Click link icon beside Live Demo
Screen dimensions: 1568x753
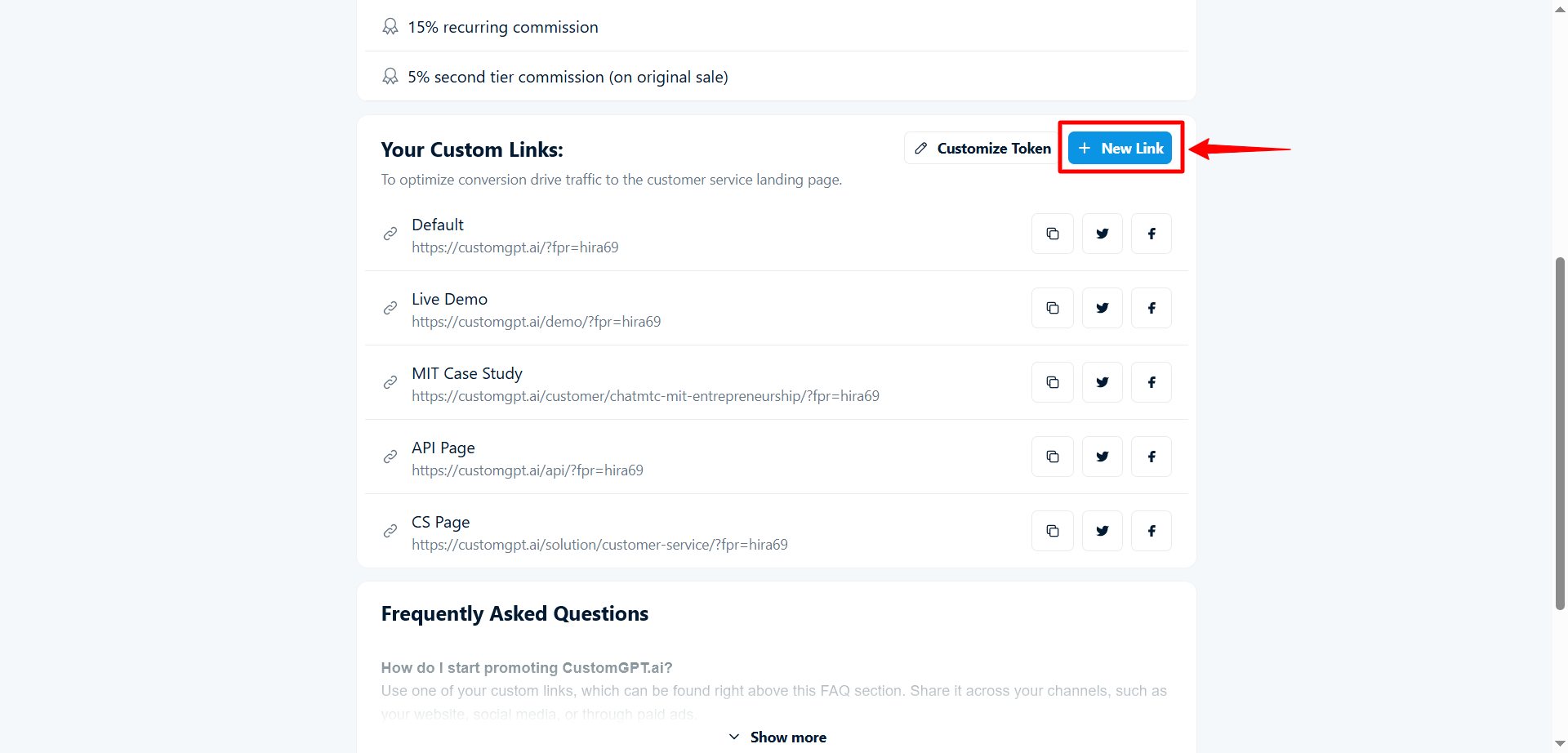click(390, 308)
